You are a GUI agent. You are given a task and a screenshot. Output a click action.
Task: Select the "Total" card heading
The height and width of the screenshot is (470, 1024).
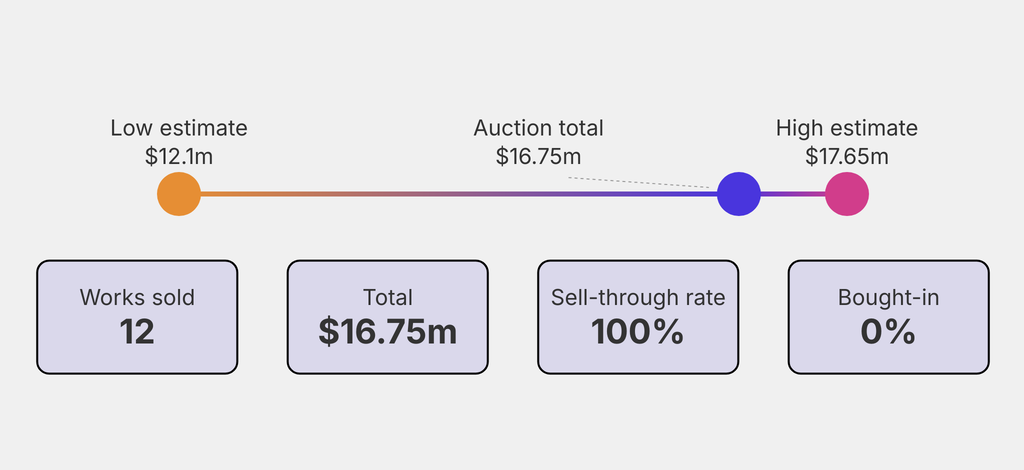388,297
